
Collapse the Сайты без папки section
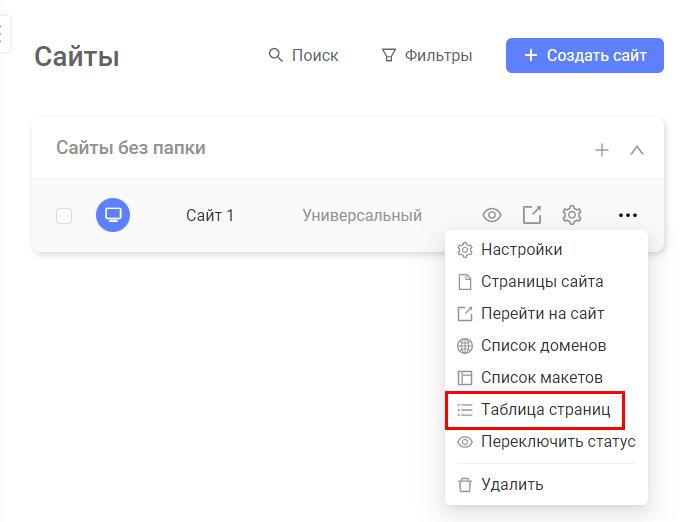(x=636, y=150)
